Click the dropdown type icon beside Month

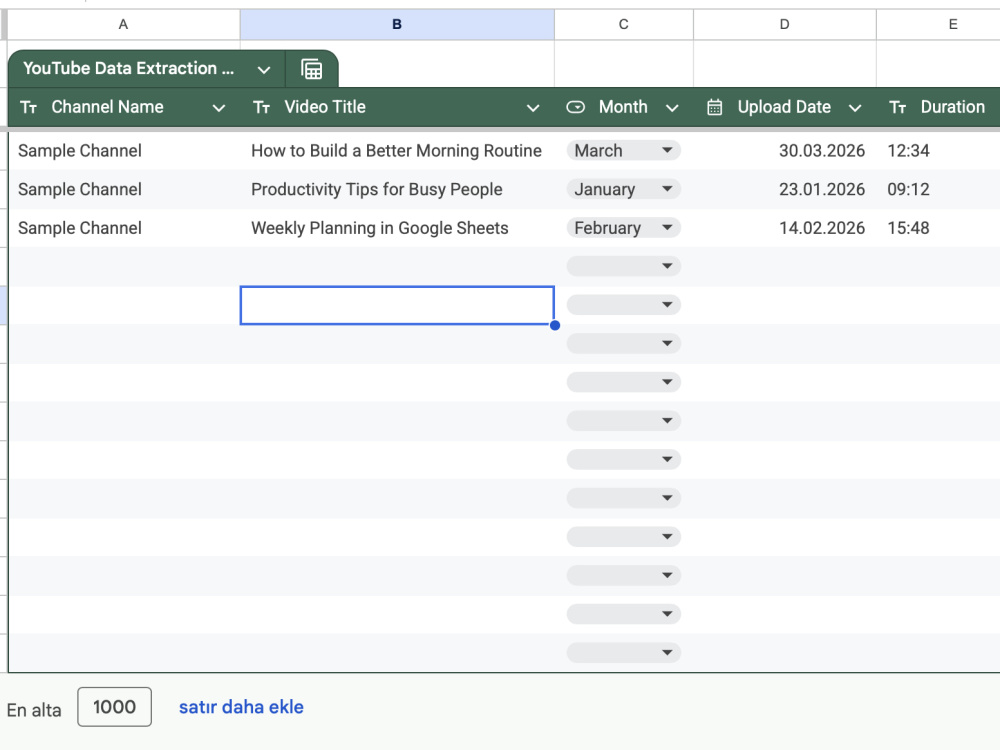point(575,107)
